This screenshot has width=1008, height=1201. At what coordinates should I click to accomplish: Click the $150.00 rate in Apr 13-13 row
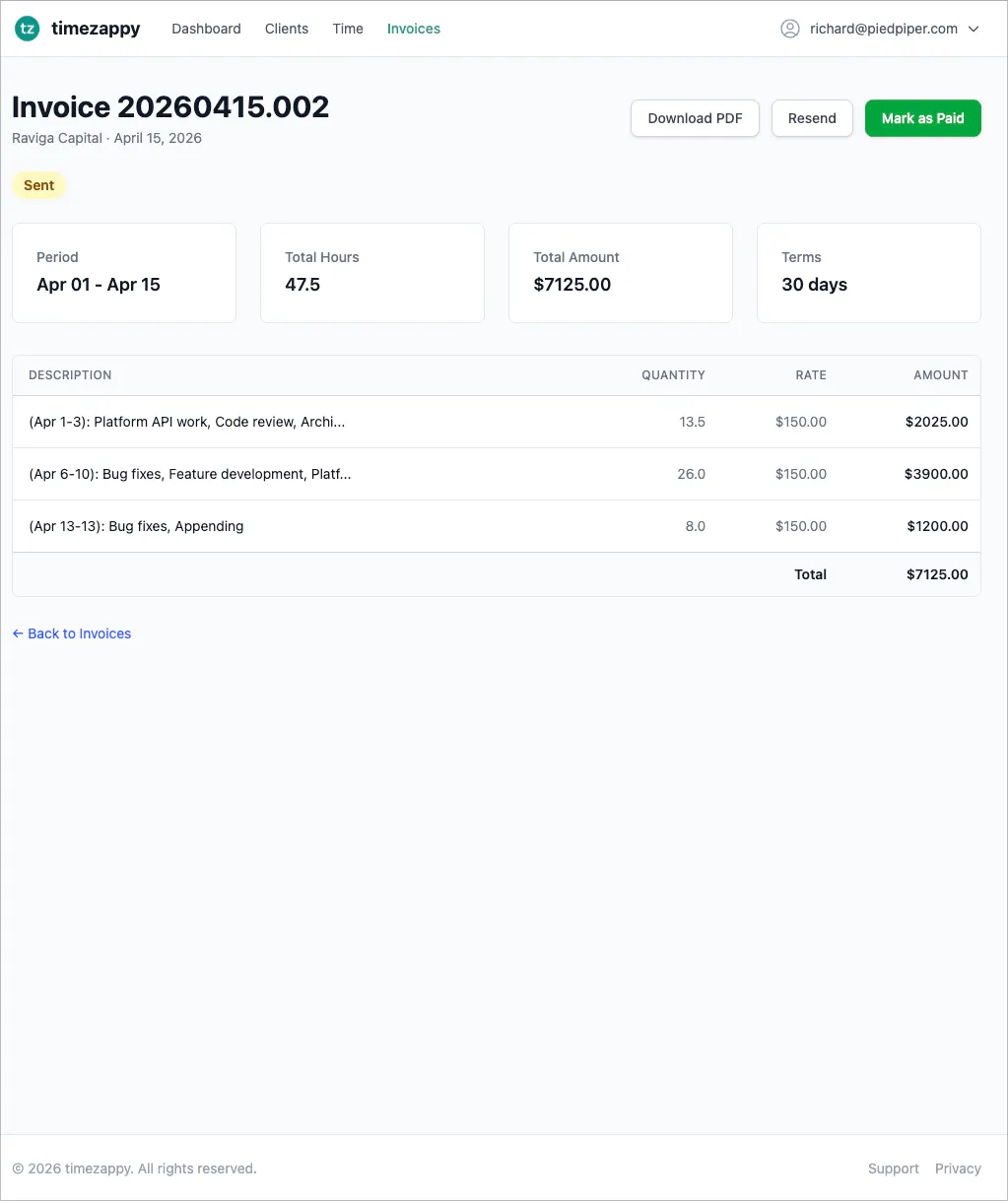click(x=801, y=526)
